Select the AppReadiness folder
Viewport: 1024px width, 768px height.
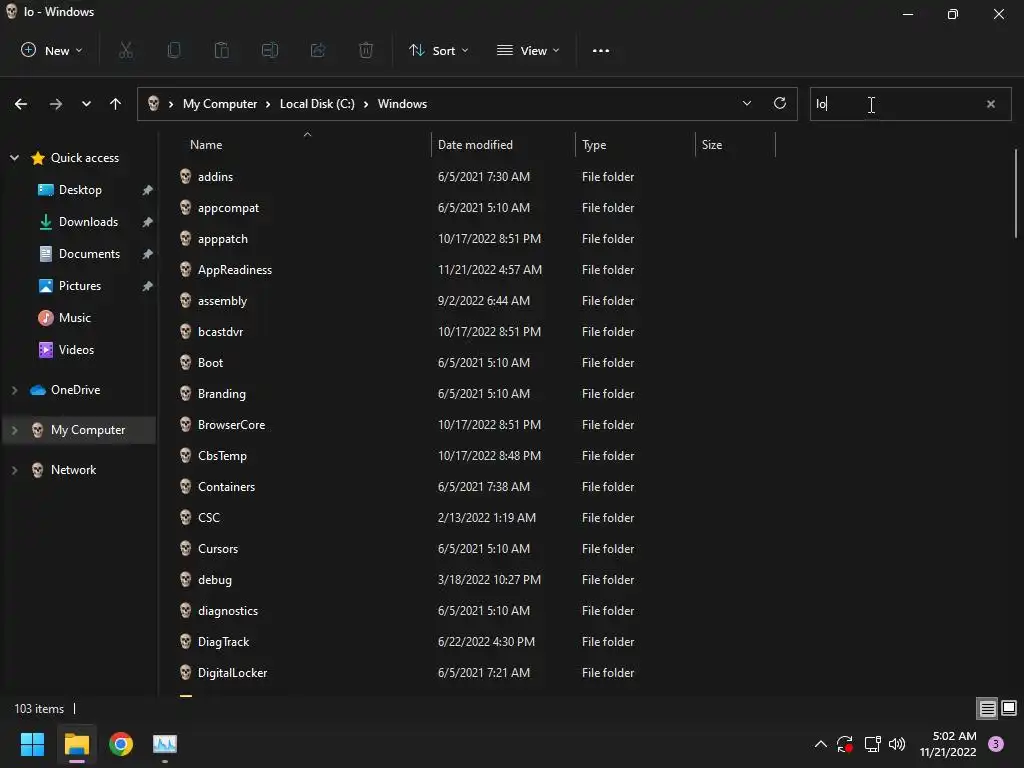pyautogui.click(x=234, y=270)
